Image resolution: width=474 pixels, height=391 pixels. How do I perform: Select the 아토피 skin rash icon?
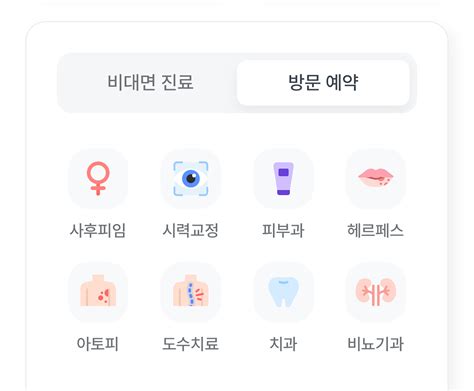pyautogui.click(x=98, y=292)
